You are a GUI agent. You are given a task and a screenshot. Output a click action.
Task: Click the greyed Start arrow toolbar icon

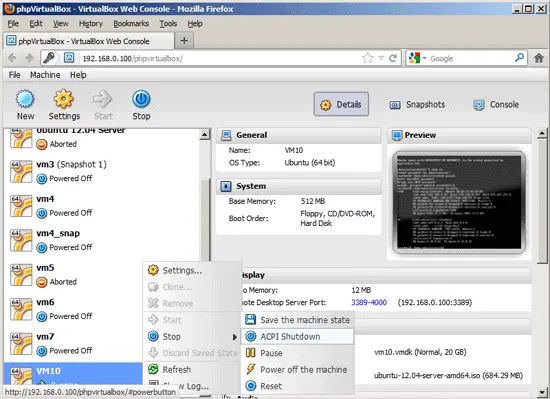(102, 99)
